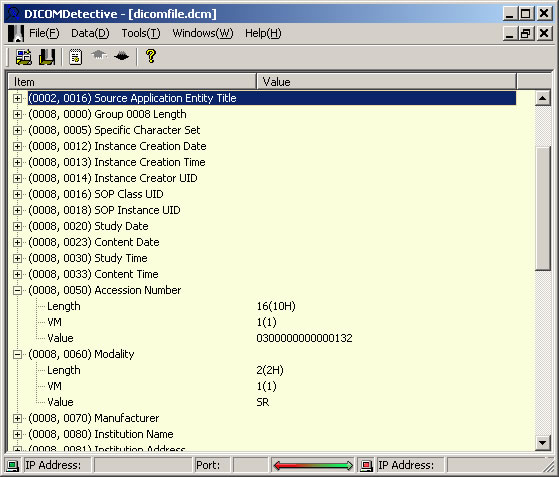Close the inner dicomfile.dcm document
559x477 pixels.
tap(544, 33)
